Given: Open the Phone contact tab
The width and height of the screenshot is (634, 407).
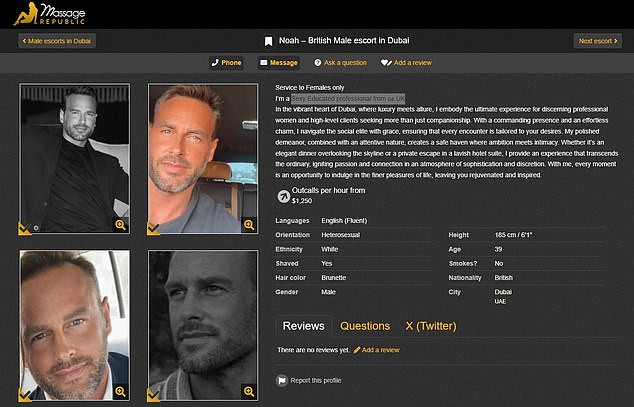Looking at the screenshot, I should (226, 63).
